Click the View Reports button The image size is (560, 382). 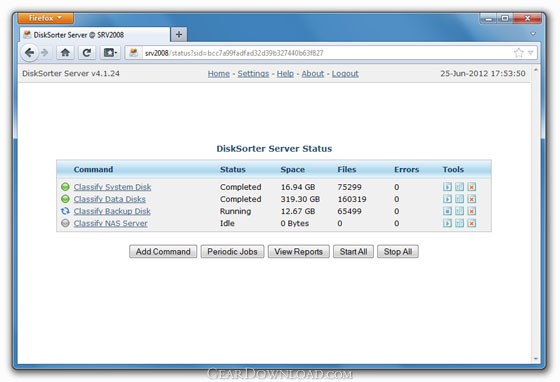(x=299, y=251)
